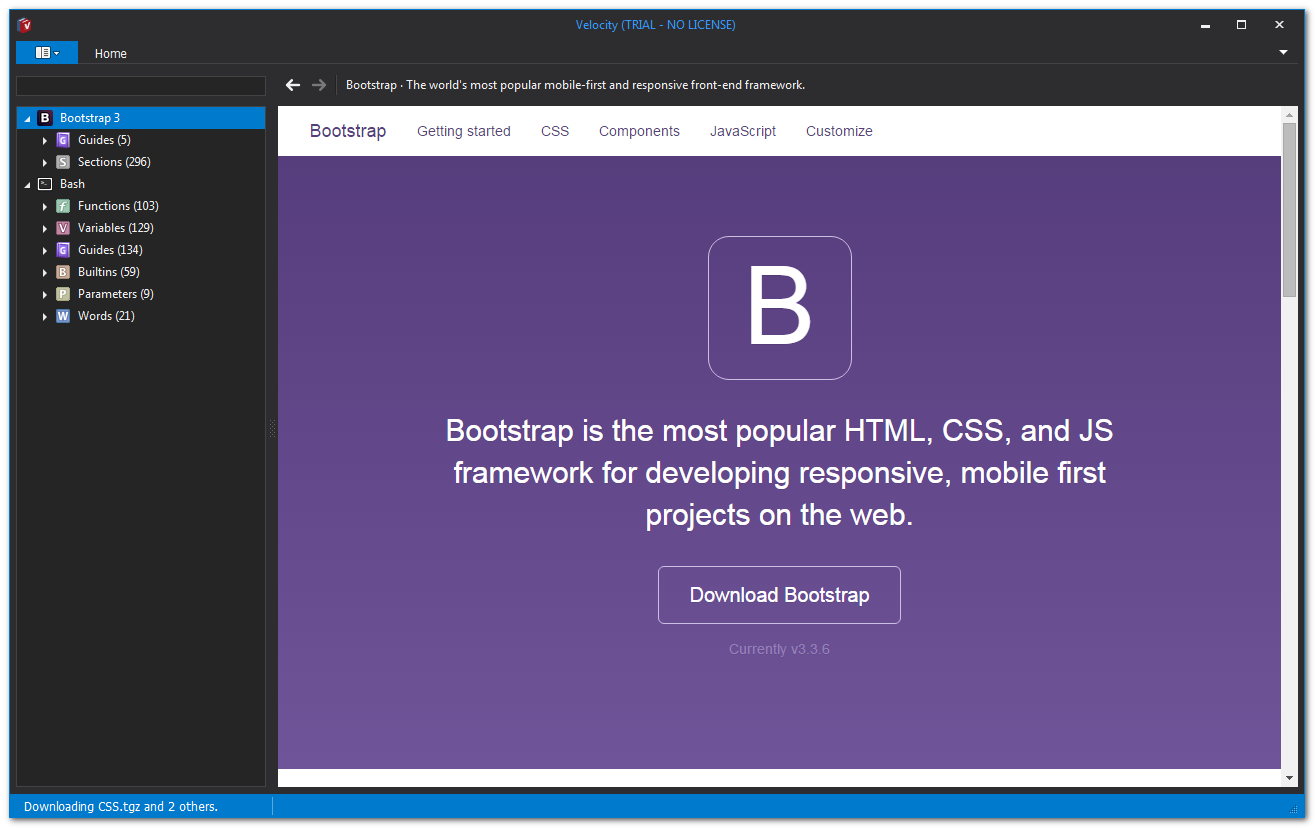Collapse the Bootstrap 3 docset node
The width and height of the screenshot is (1315, 828).
coord(27,119)
